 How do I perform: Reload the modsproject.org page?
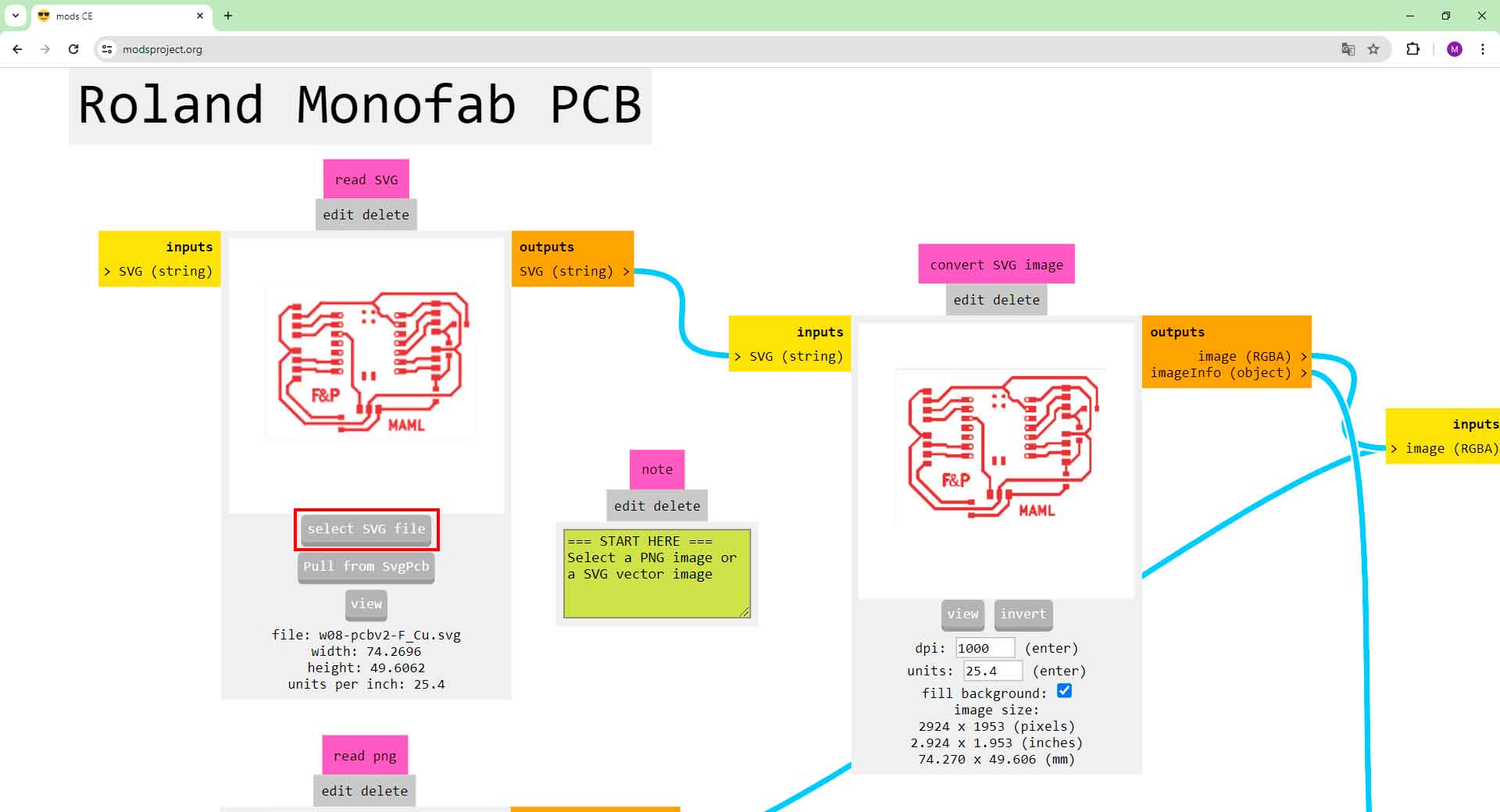(73, 49)
